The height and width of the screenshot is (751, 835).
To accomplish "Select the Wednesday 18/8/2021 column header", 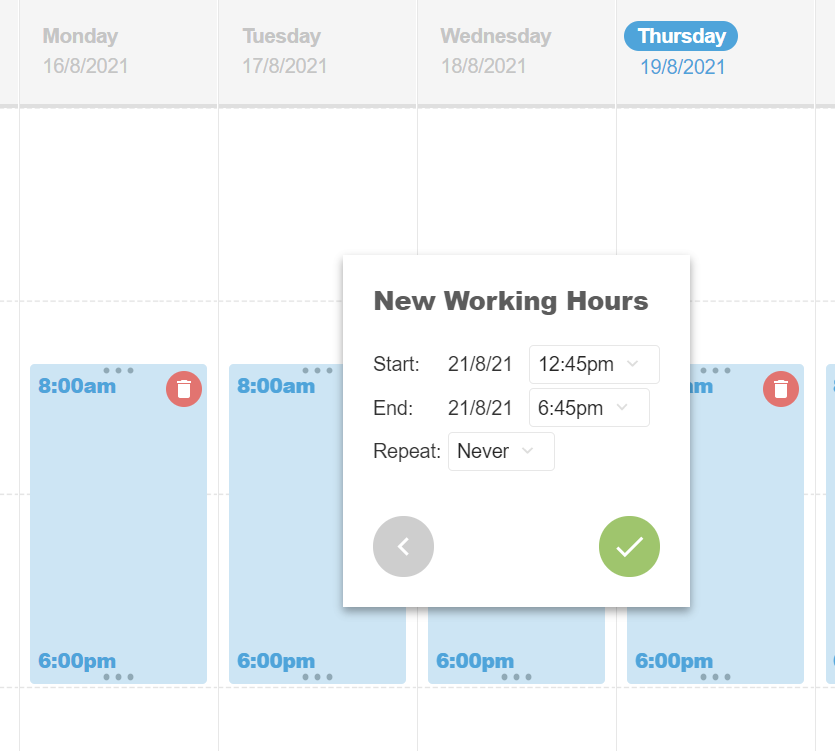I will coord(495,51).
